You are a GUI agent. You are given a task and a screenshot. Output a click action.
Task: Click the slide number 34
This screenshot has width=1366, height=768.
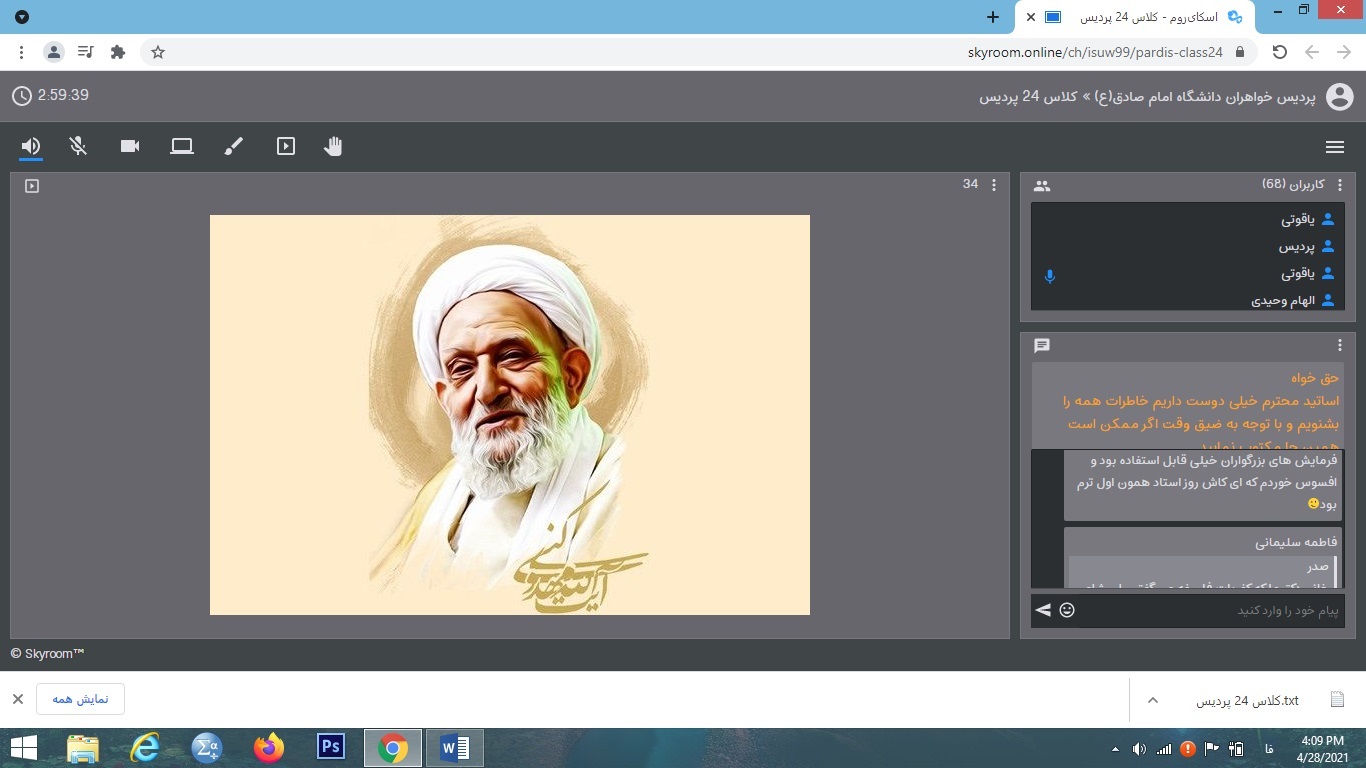click(970, 185)
